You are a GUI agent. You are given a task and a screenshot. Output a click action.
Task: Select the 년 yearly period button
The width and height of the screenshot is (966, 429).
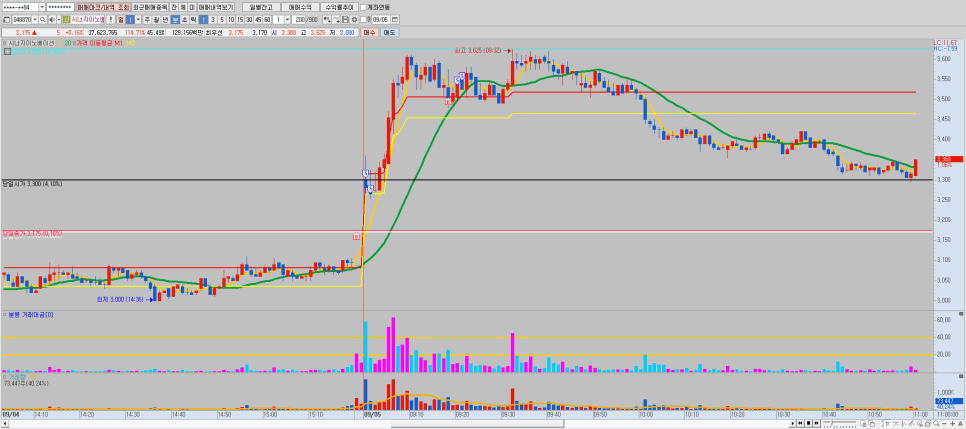165,20
